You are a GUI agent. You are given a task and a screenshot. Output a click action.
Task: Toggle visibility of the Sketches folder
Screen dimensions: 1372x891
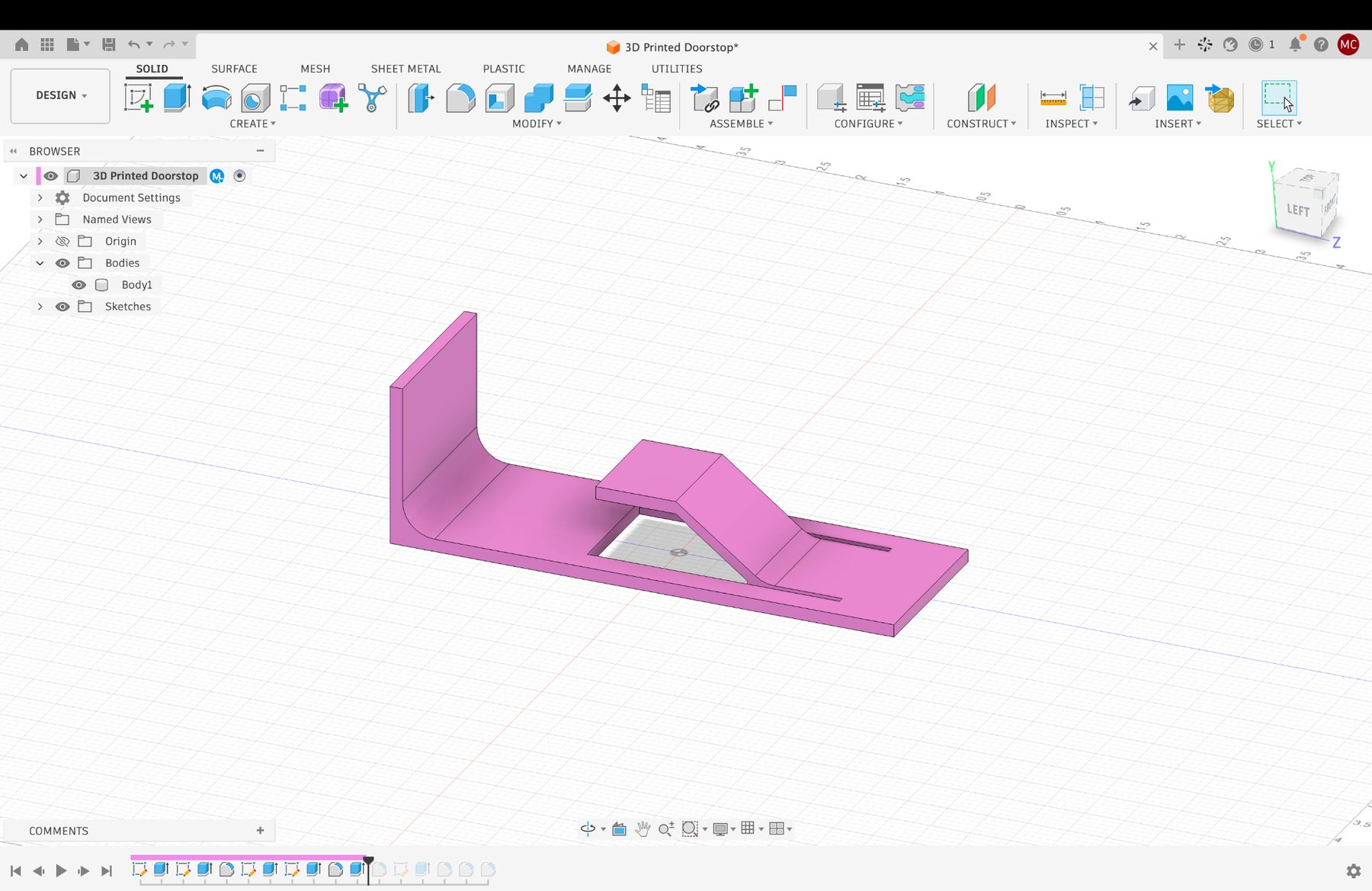tap(63, 306)
